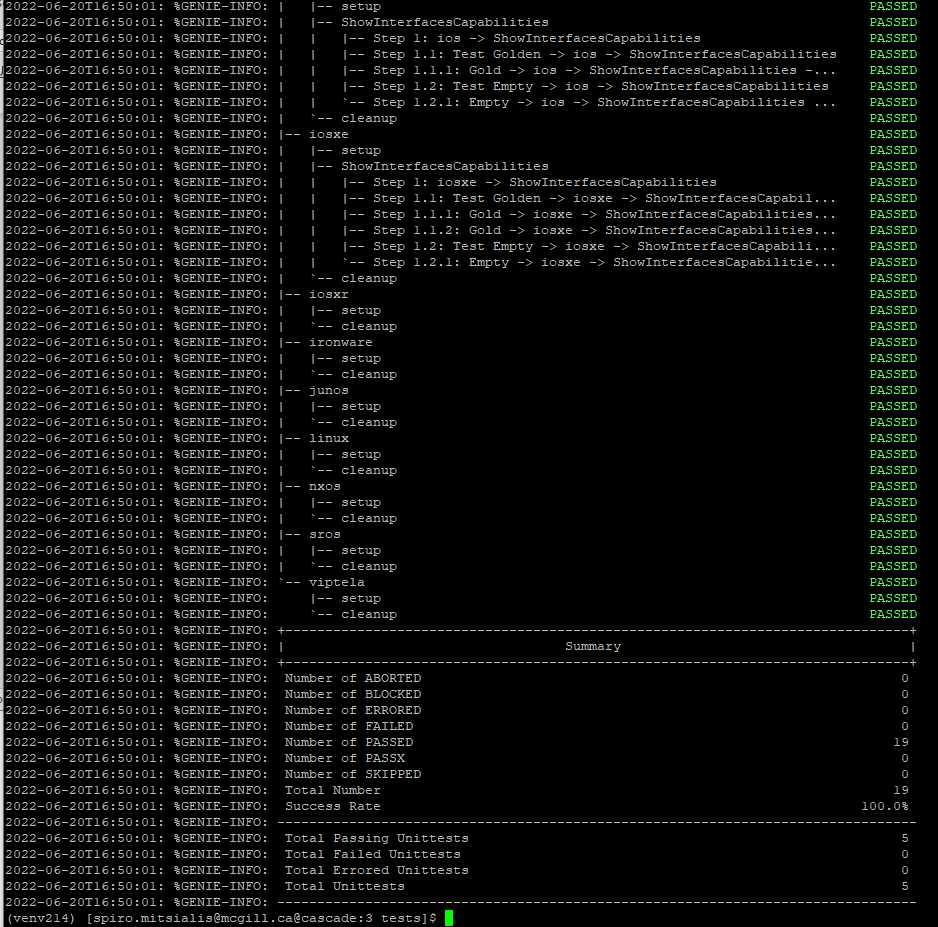Click 'Step 1.1: Test Golden -> ios' line
The height and width of the screenshot is (927, 938).
point(605,54)
